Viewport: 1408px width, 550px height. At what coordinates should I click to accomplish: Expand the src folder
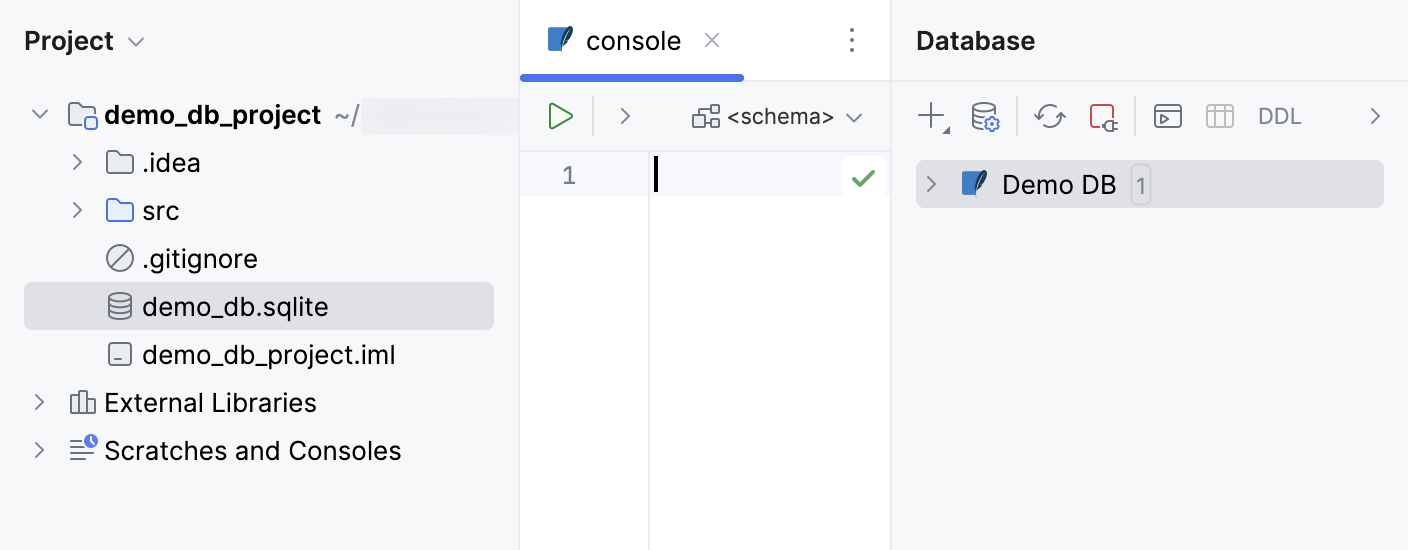click(x=77, y=211)
